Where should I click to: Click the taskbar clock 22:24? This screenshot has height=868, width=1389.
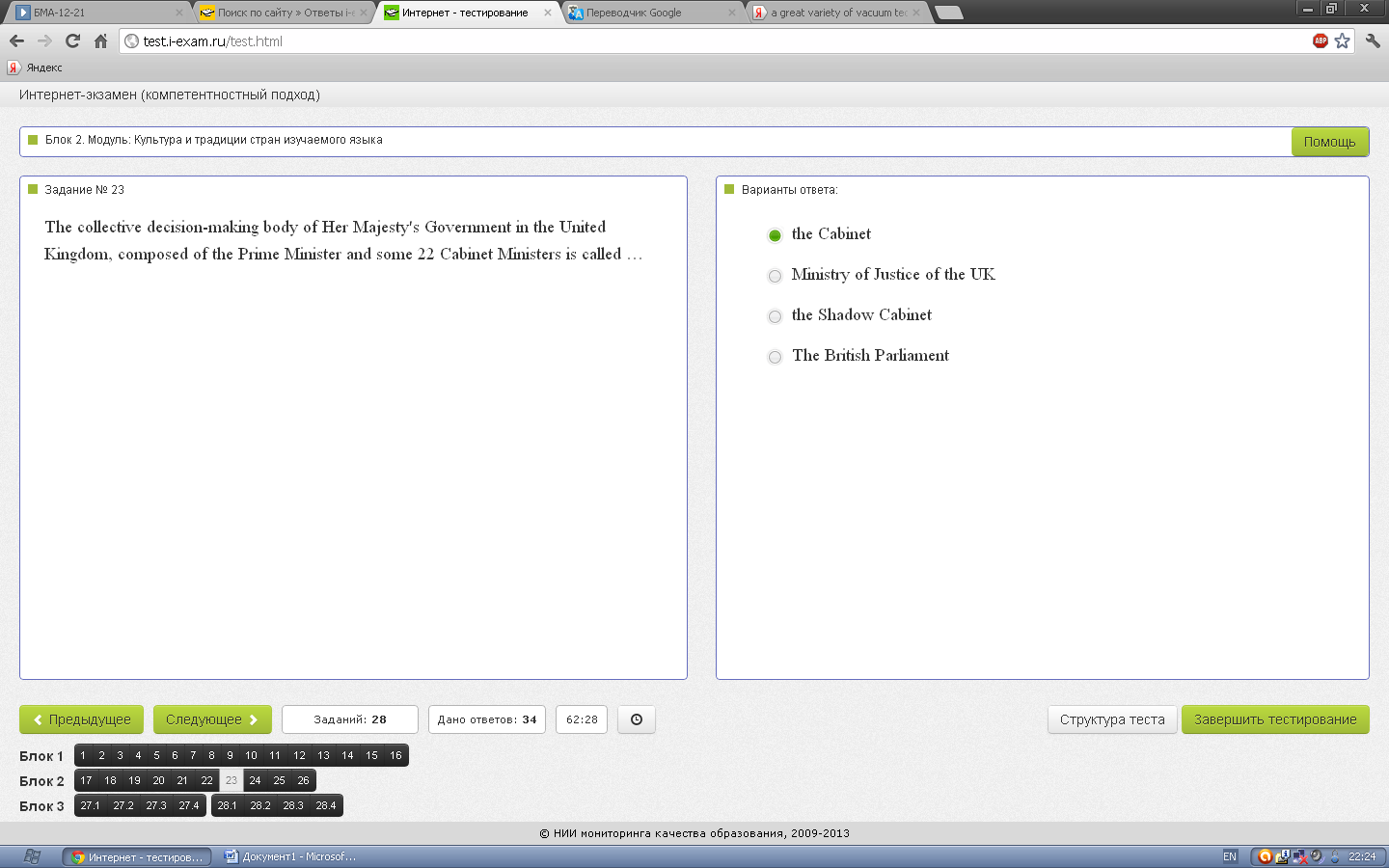(1362, 856)
